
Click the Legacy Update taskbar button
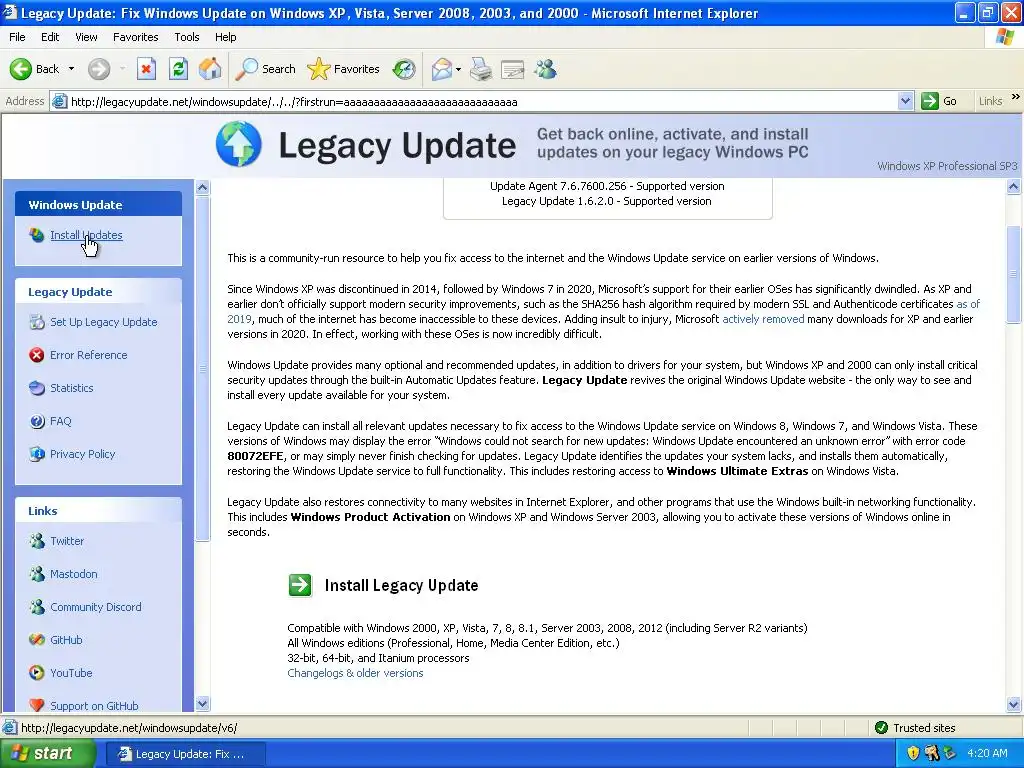[x=186, y=754]
